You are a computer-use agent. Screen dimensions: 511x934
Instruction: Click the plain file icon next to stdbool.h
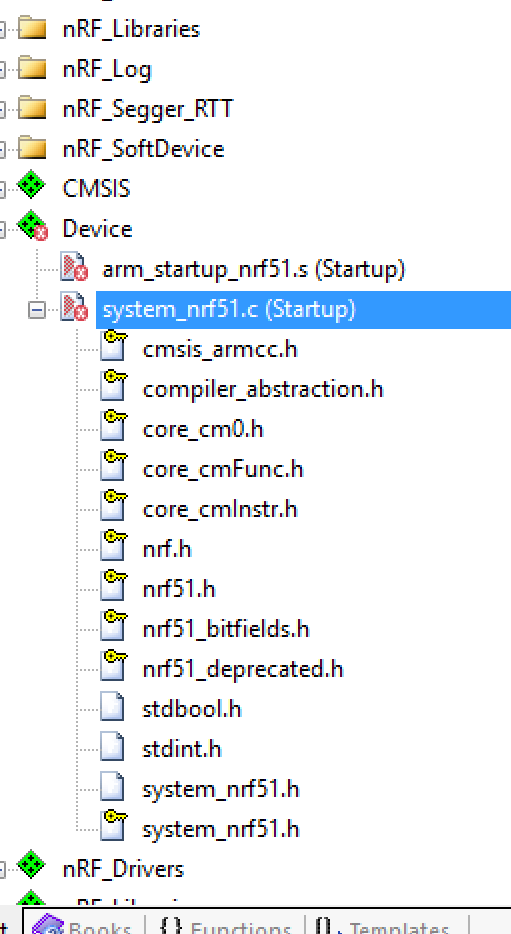click(x=112, y=709)
